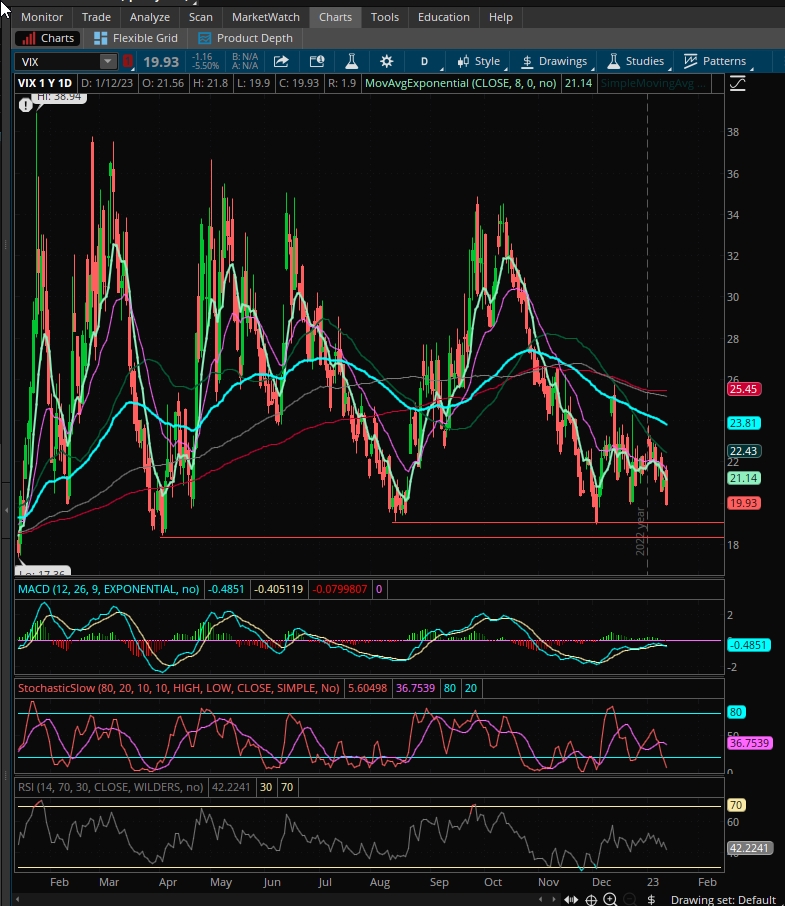785x906 pixels.
Task: Switch to the MarketWatch tab
Action: click(265, 17)
